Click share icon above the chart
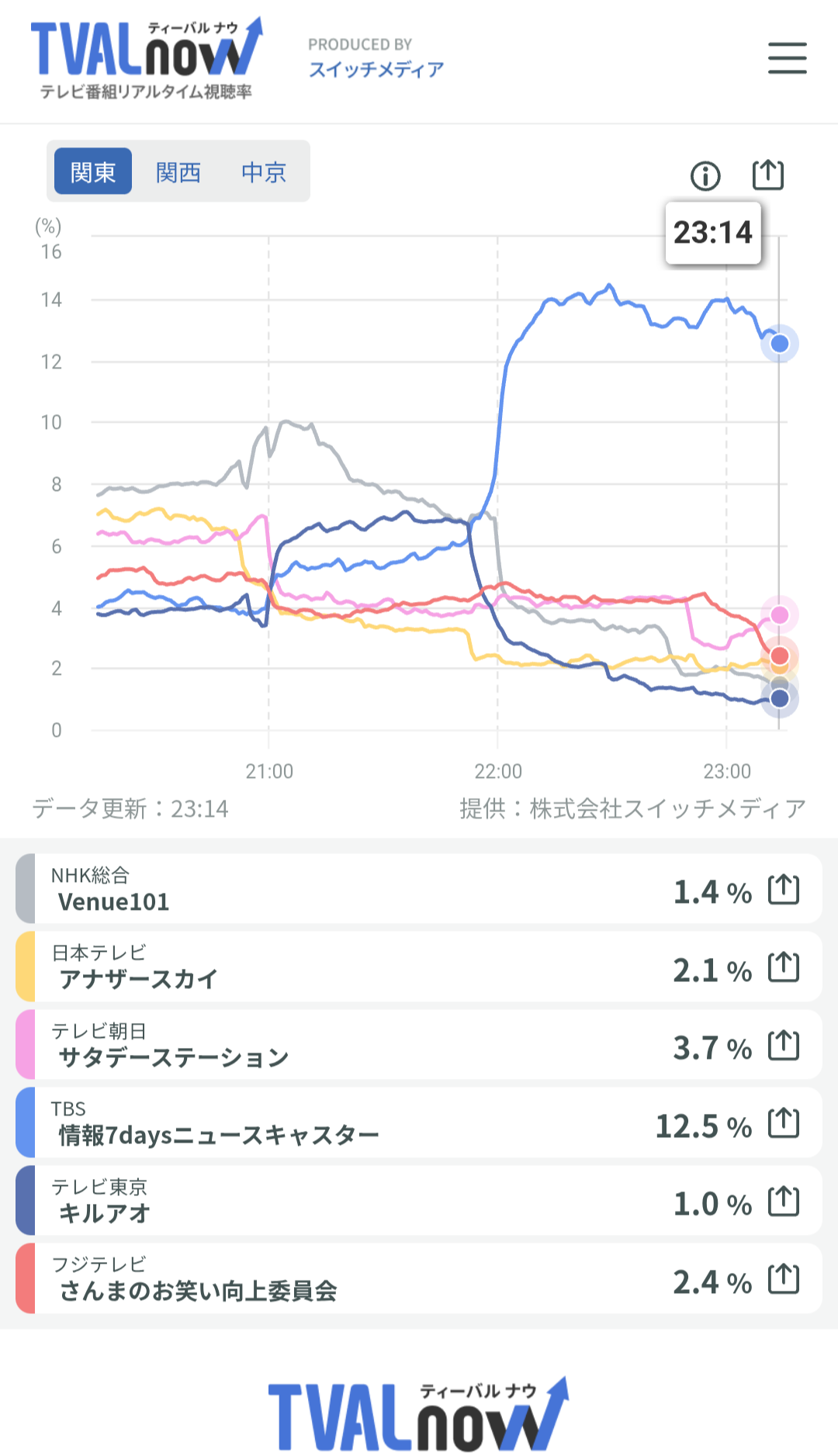Viewport: 838px width, 1456px height. [x=768, y=175]
